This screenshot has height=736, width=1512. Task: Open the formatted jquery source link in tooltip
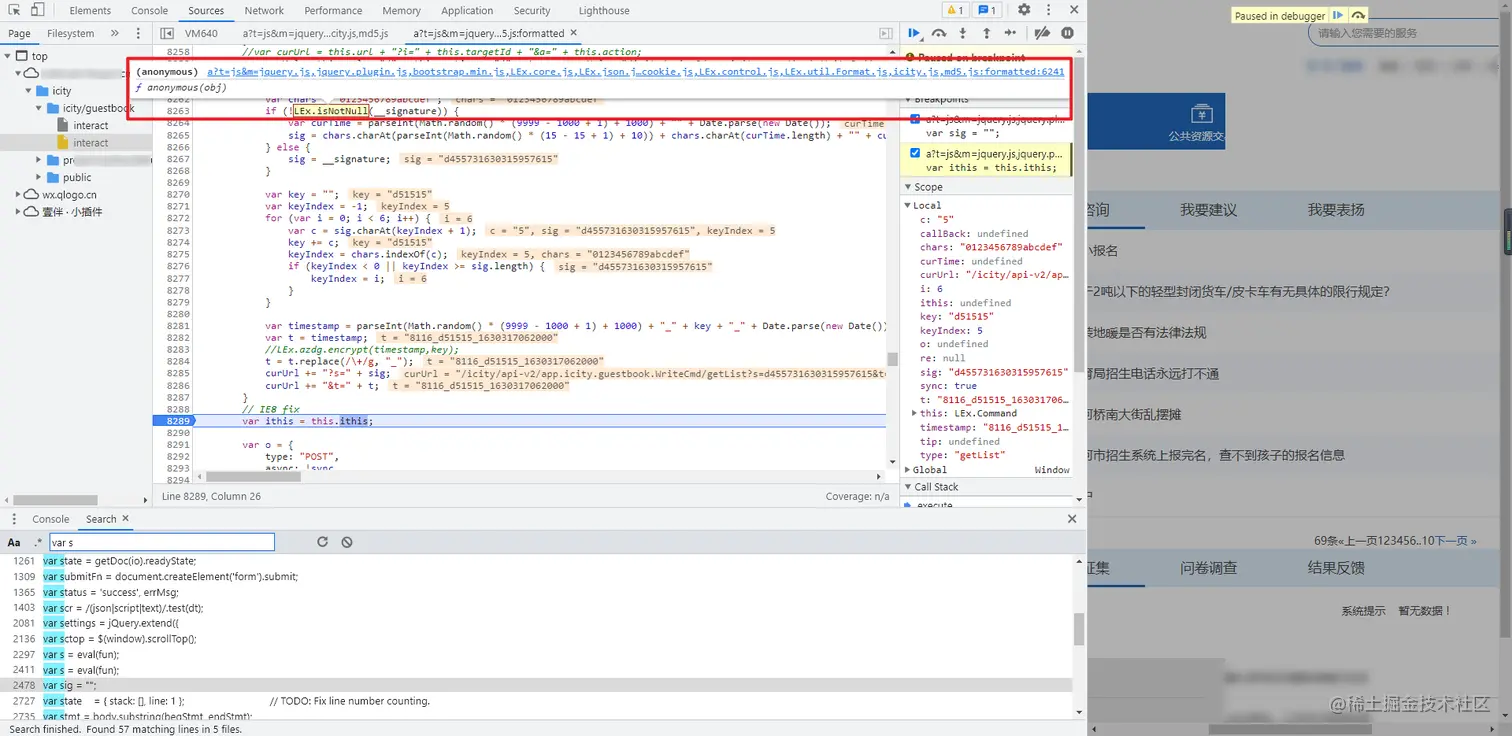(636, 72)
